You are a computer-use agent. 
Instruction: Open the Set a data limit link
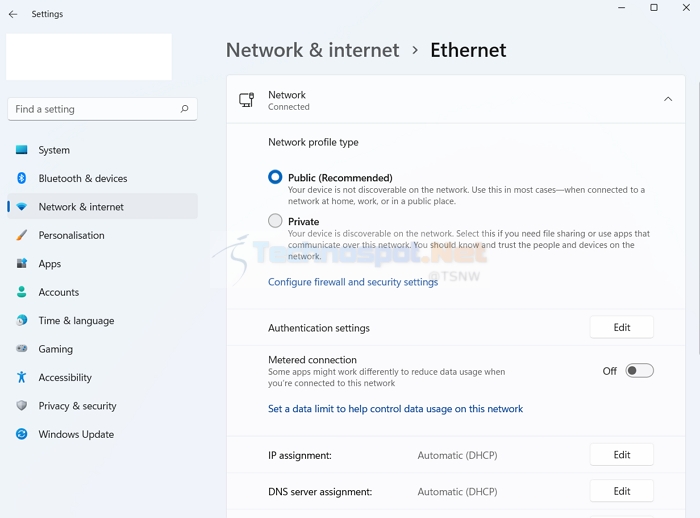[395, 409]
